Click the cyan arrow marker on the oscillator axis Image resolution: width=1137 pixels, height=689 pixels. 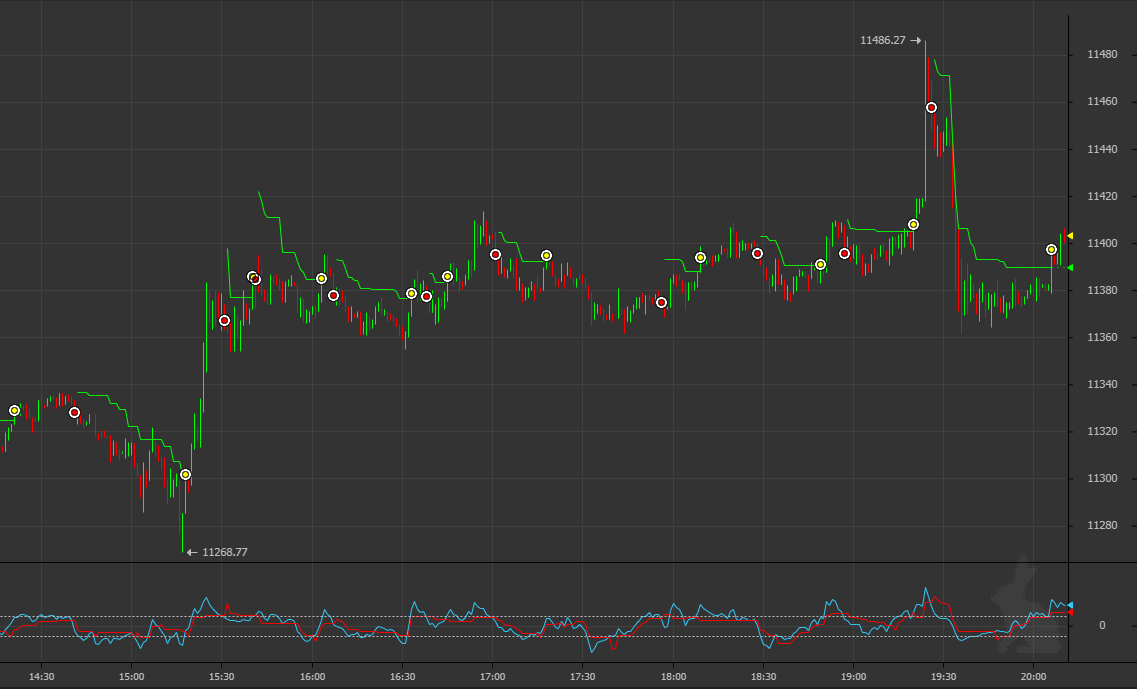[1070, 605]
